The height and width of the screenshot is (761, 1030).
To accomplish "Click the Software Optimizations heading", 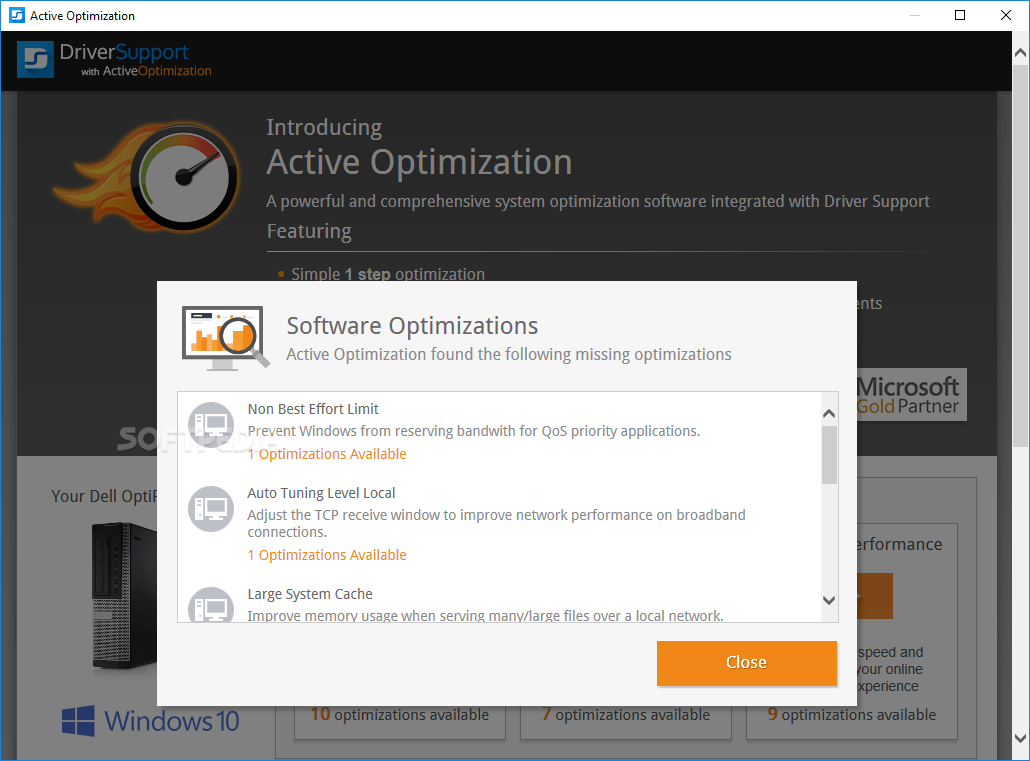I will (x=413, y=326).
